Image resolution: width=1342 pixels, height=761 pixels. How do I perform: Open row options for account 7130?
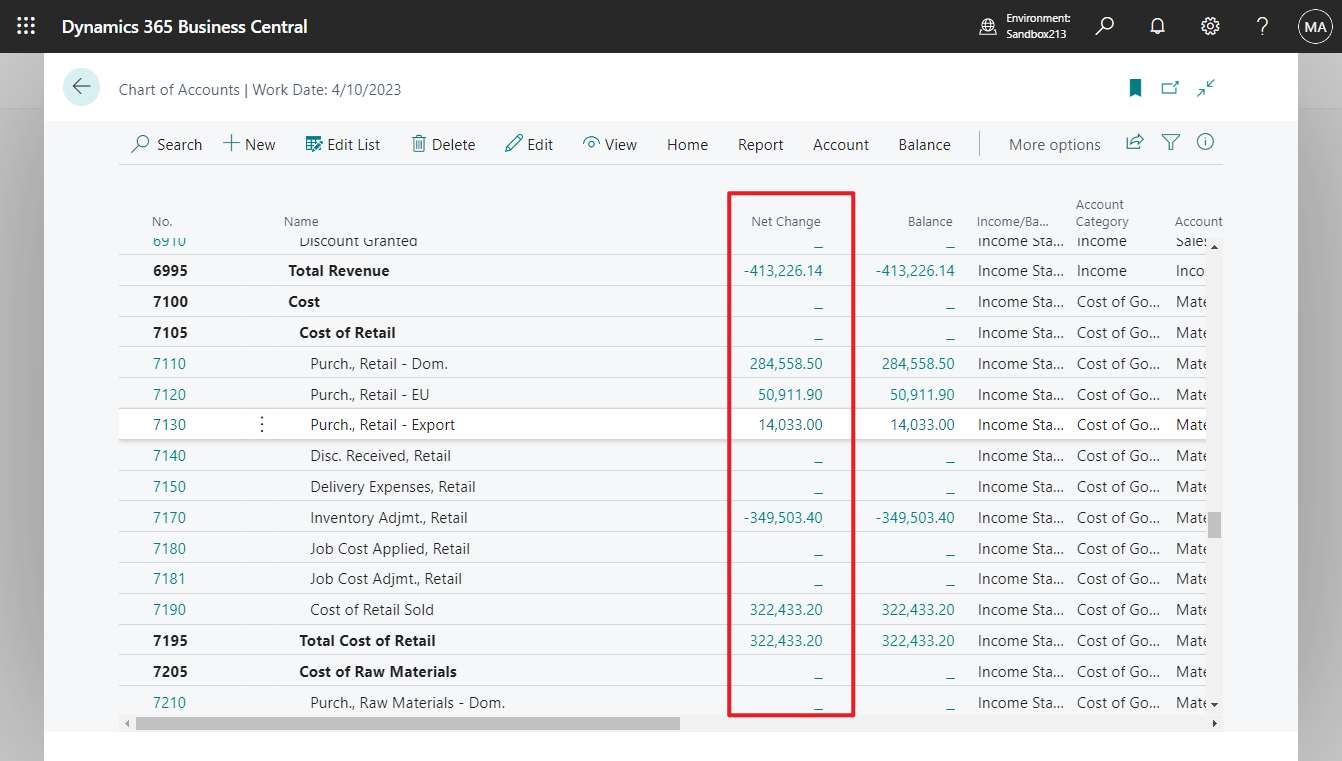pyautogui.click(x=261, y=424)
